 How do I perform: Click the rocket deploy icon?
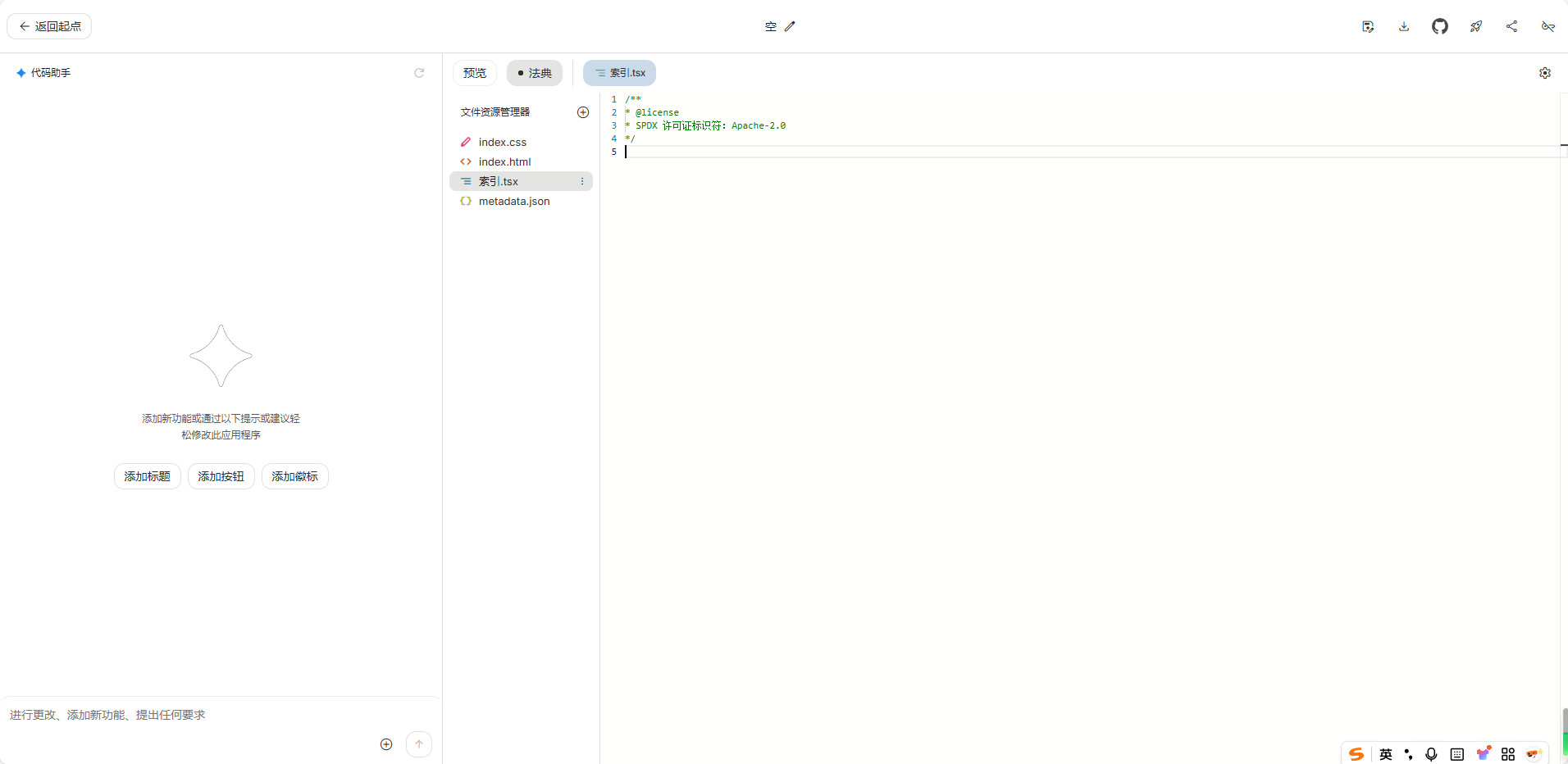pyautogui.click(x=1475, y=26)
